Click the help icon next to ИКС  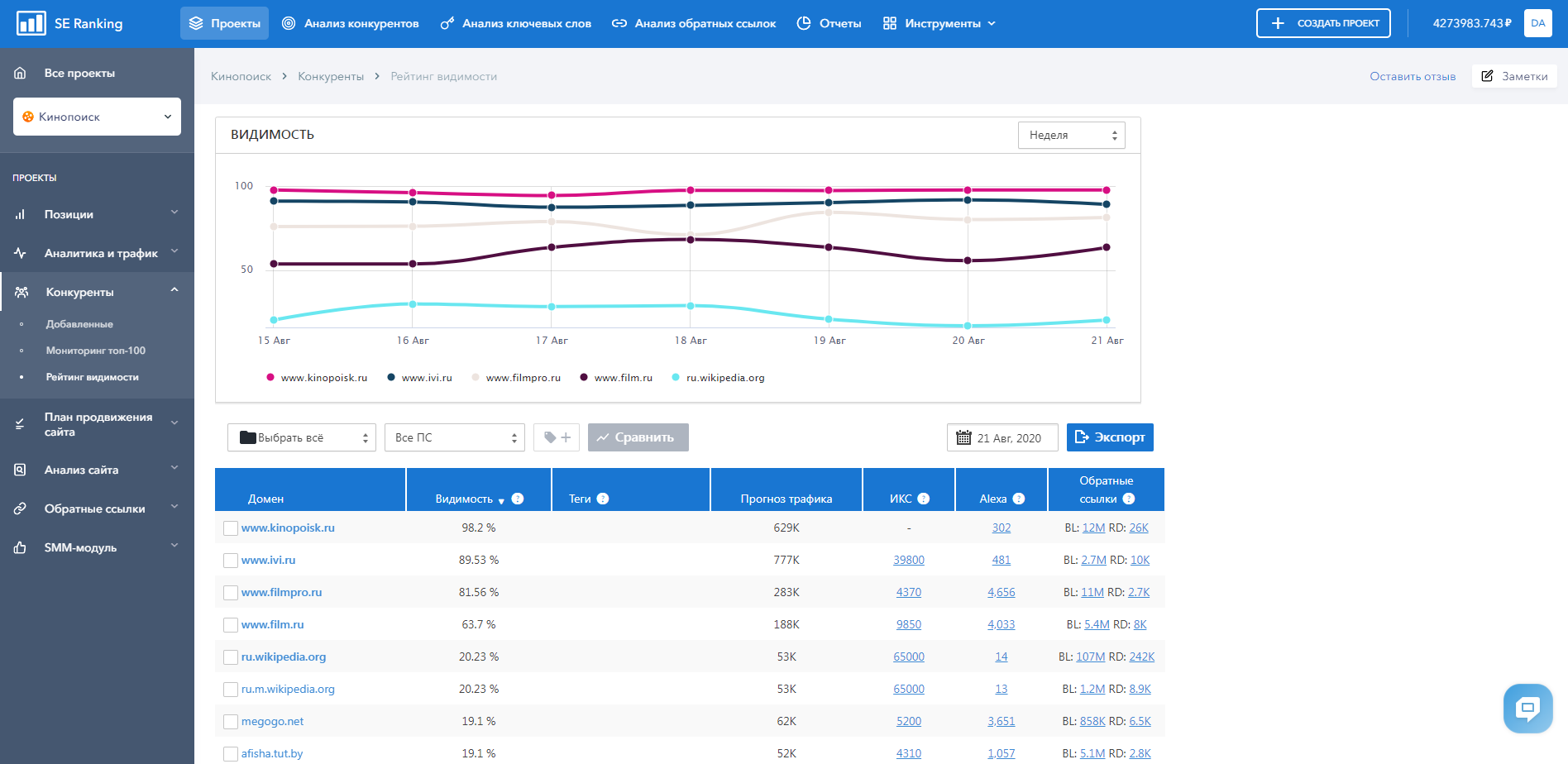pos(924,499)
